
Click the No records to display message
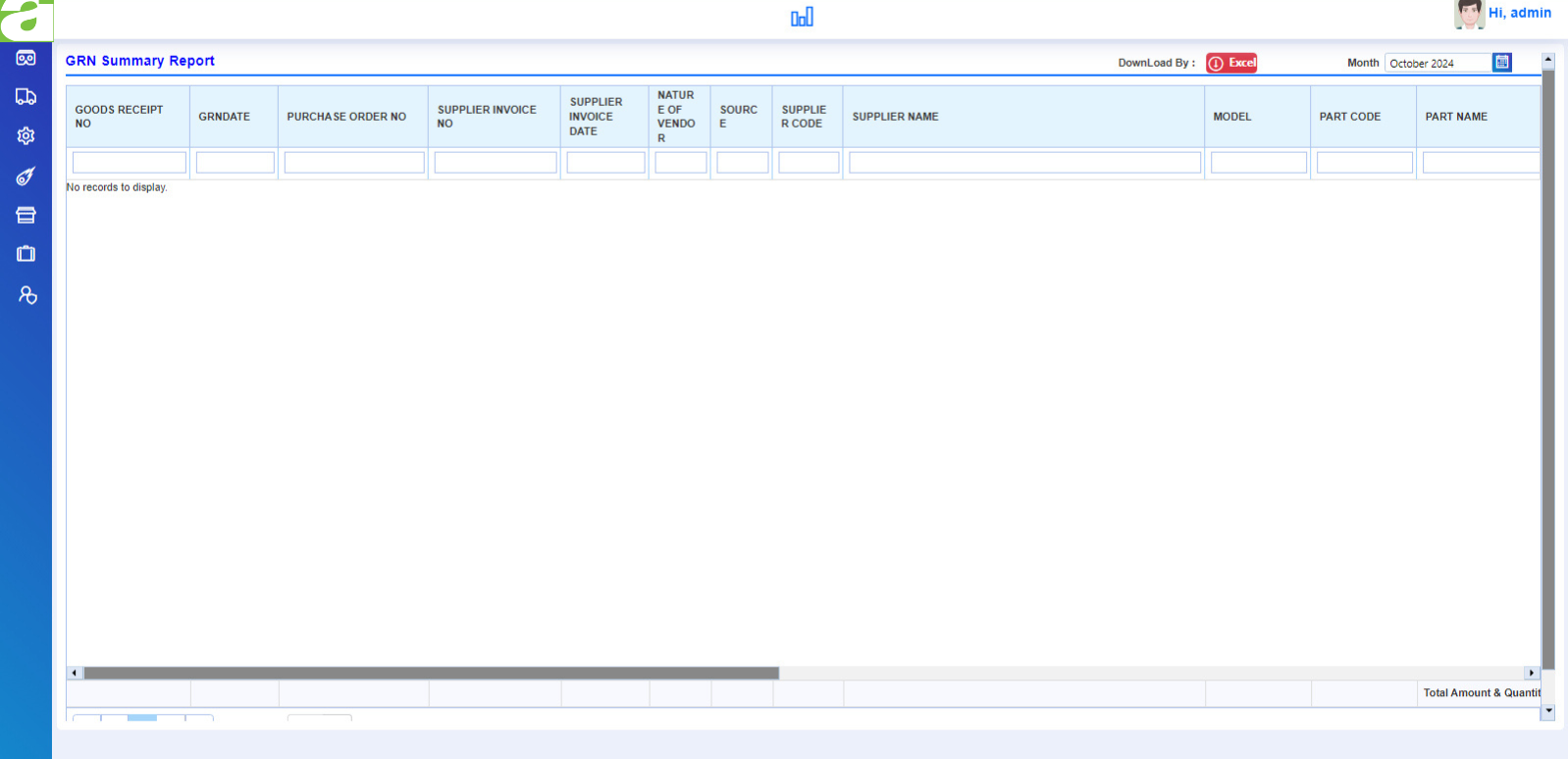point(117,187)
